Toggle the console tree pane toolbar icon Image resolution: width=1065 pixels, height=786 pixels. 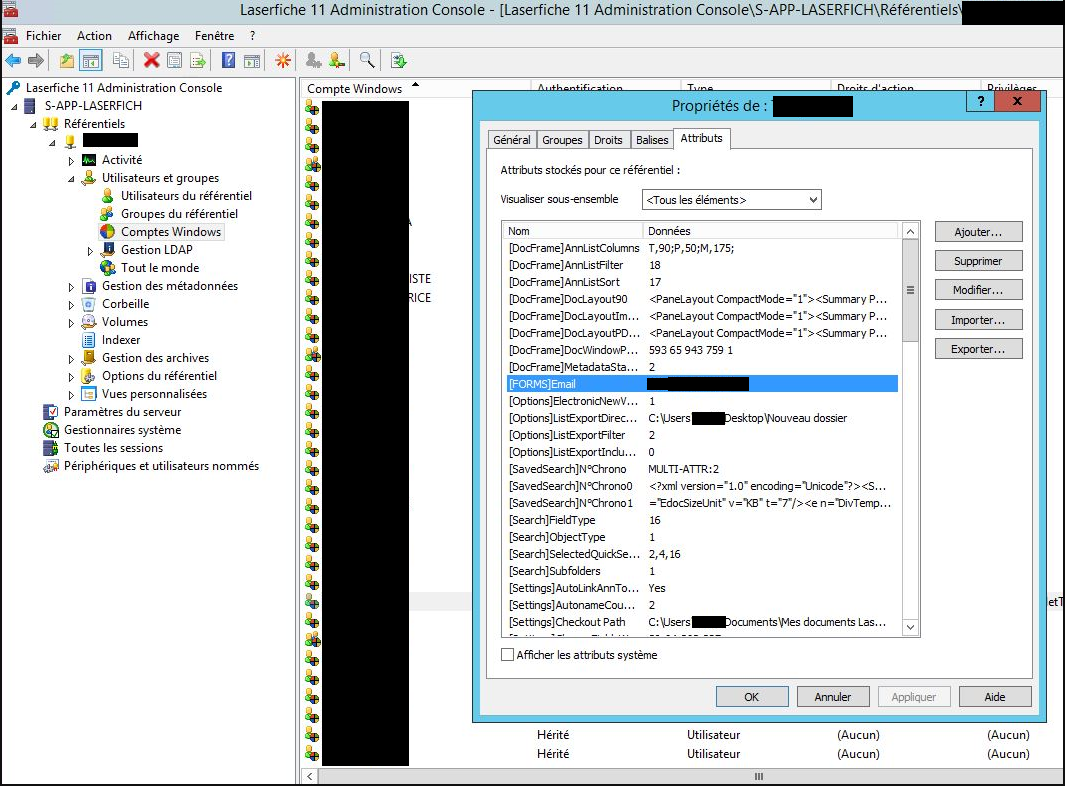(x=91, y=60)
